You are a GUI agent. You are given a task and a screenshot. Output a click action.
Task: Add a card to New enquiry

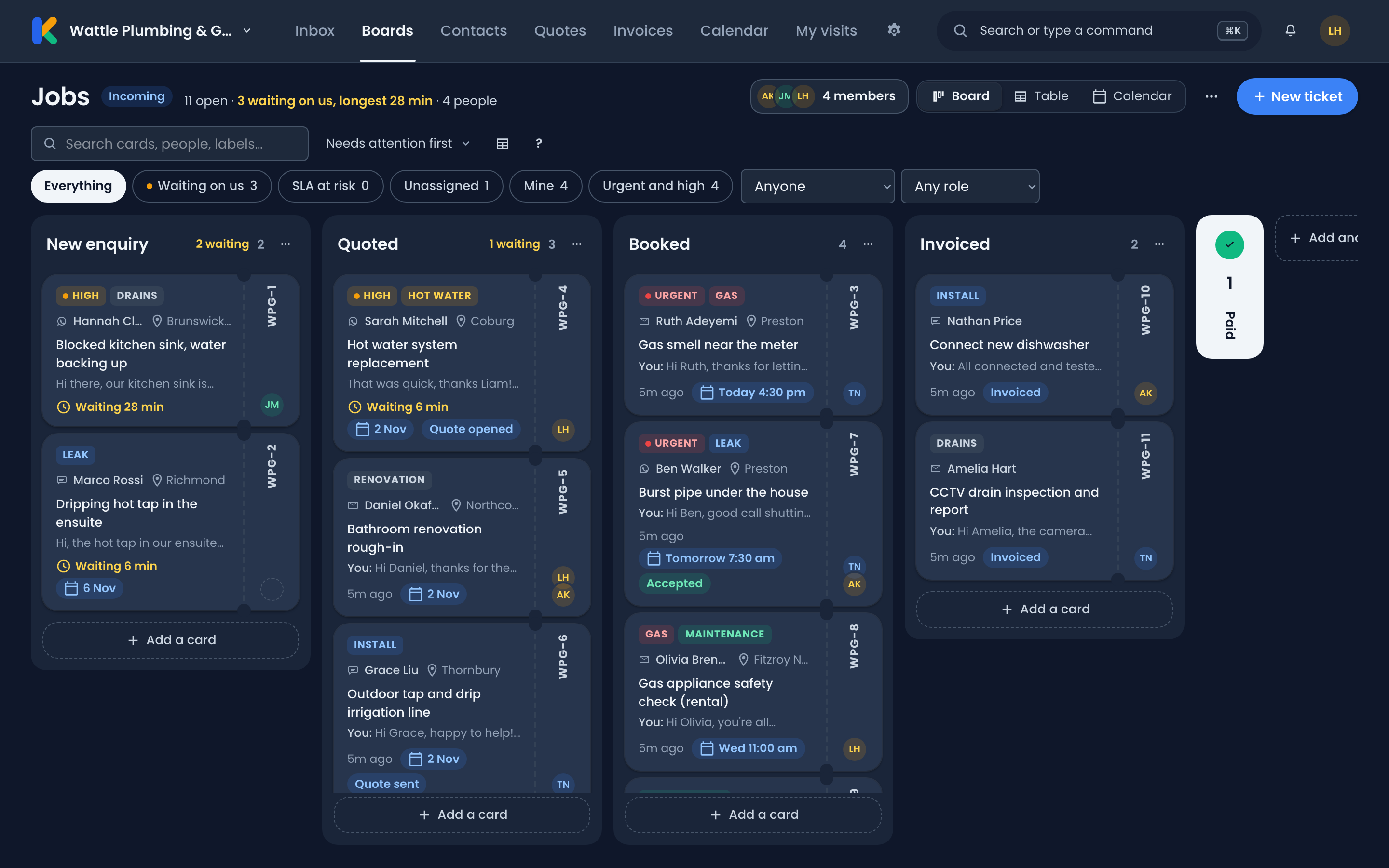(171, 640)
